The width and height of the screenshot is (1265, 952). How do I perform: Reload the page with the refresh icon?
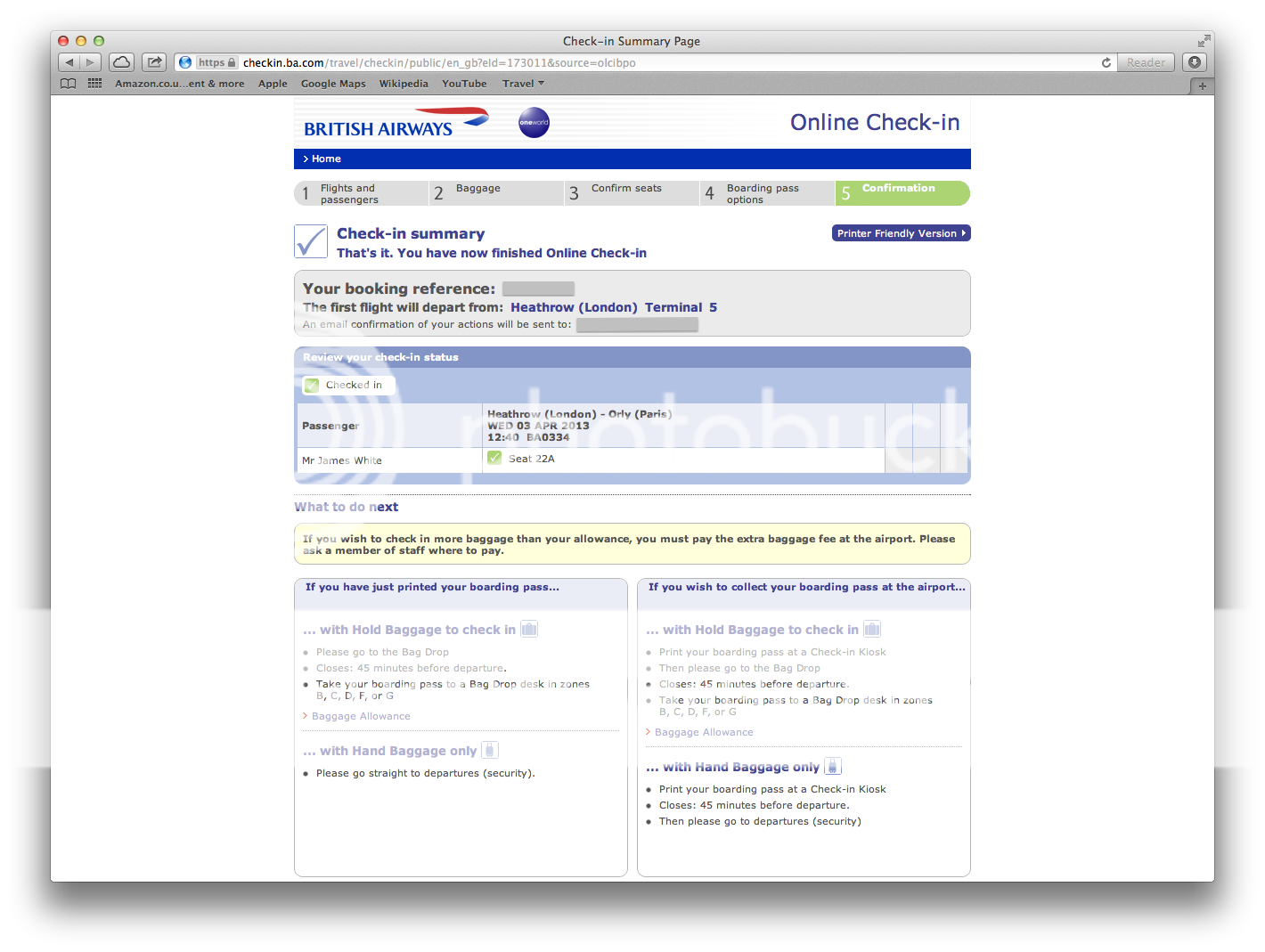coord(1106,62)
